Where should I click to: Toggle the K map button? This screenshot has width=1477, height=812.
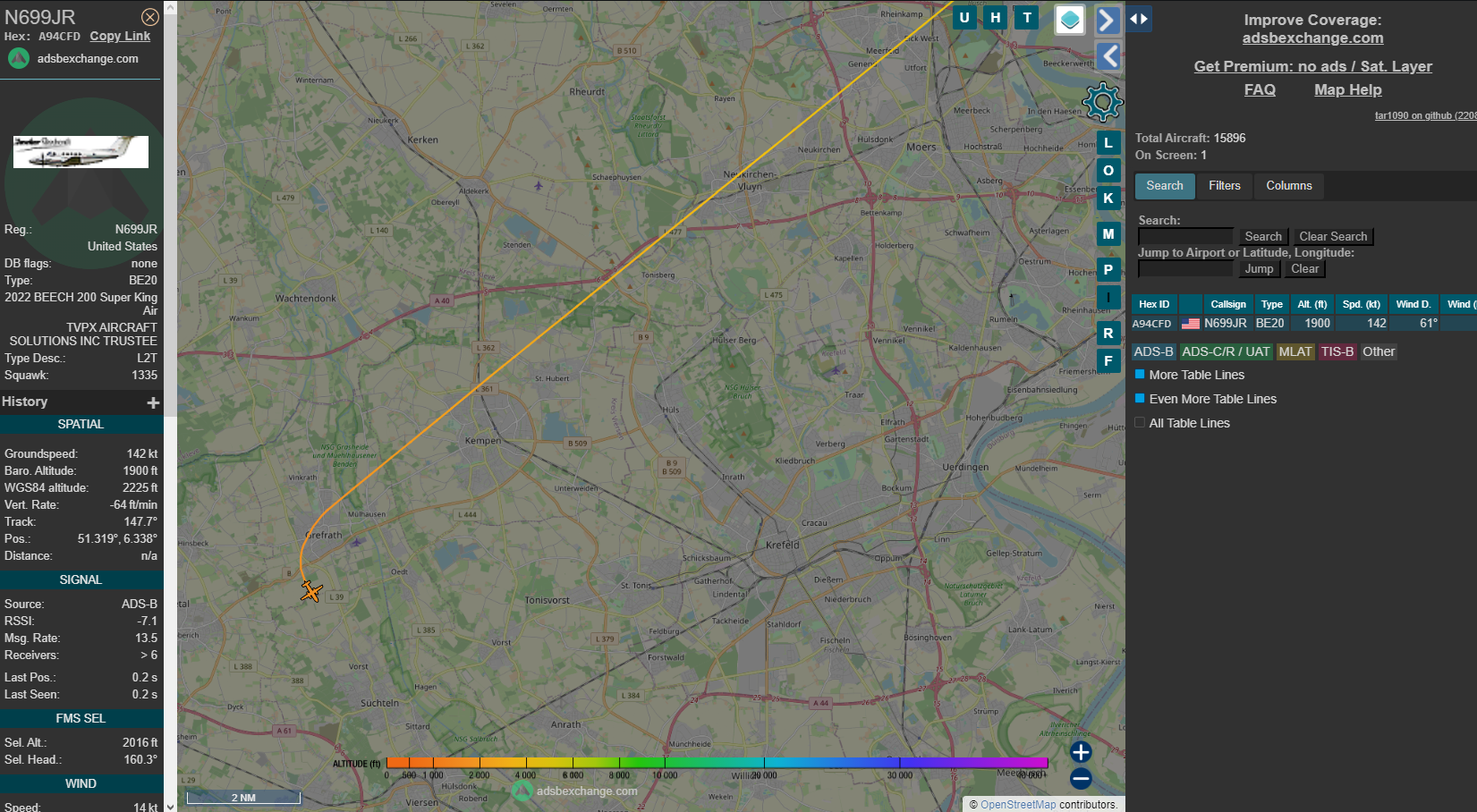(1108, 199)
